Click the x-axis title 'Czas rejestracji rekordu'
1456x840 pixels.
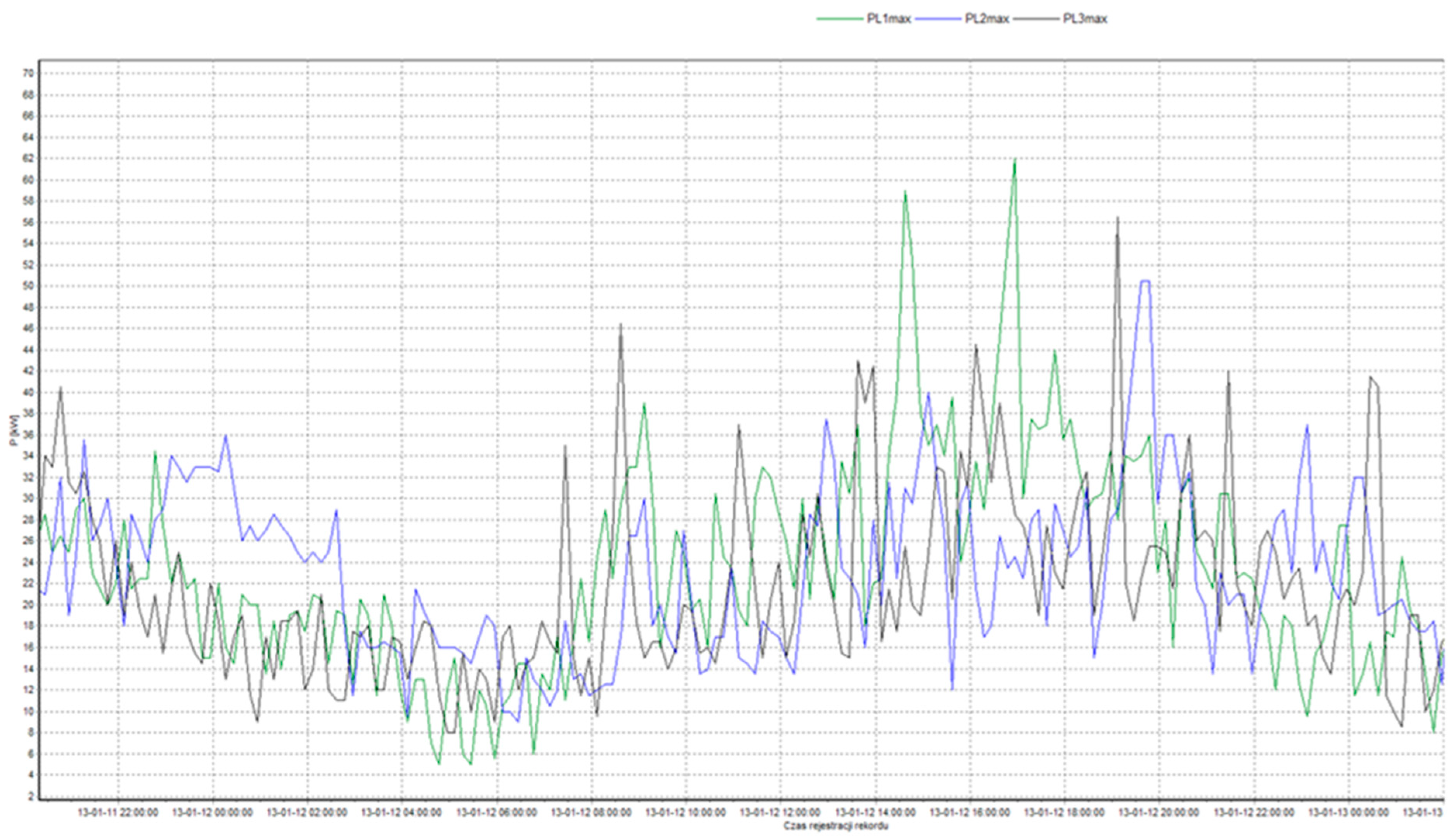pos(836,826)
